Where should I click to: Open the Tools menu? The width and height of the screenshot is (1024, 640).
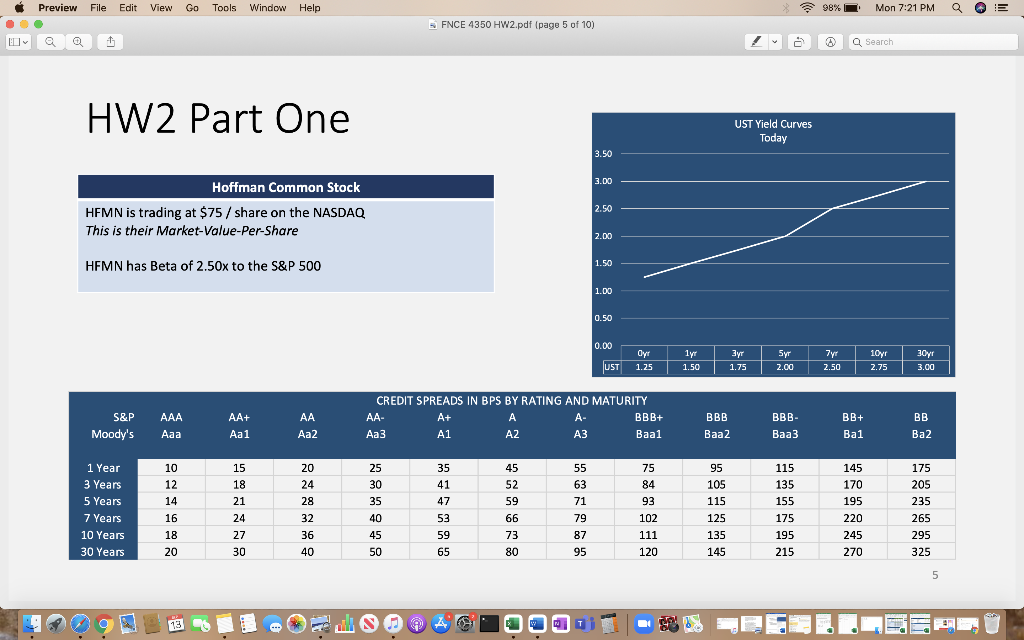point(224,8)
